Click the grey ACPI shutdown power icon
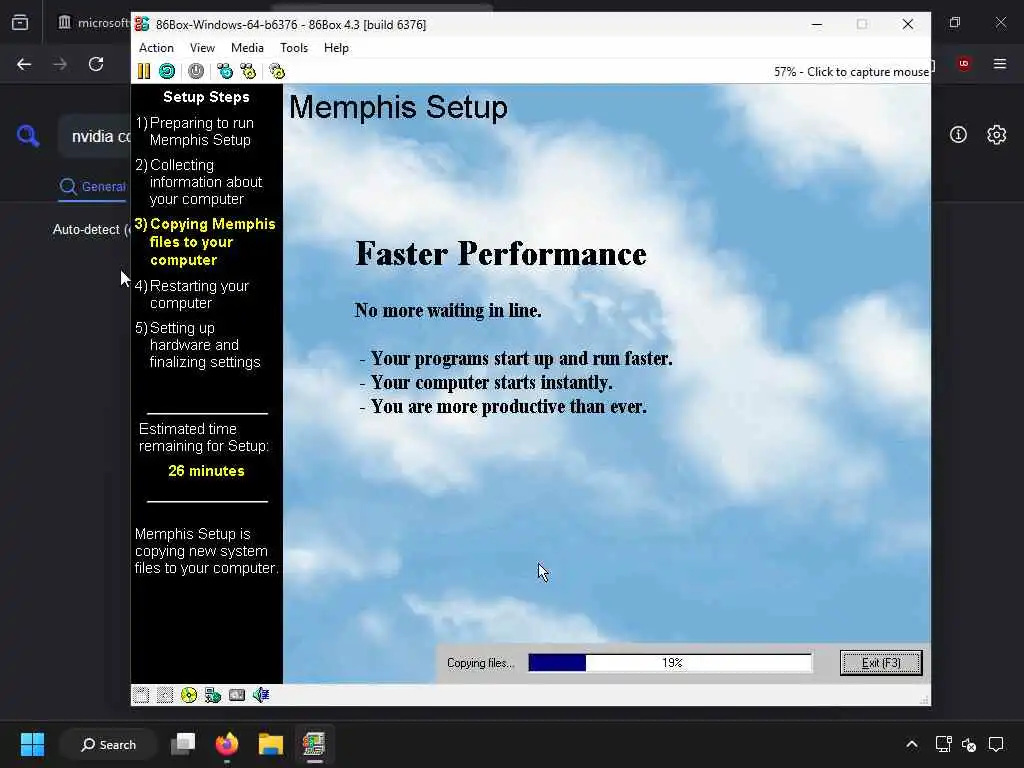Viewport: 1024px width, 768px height. tap(196, 71)
